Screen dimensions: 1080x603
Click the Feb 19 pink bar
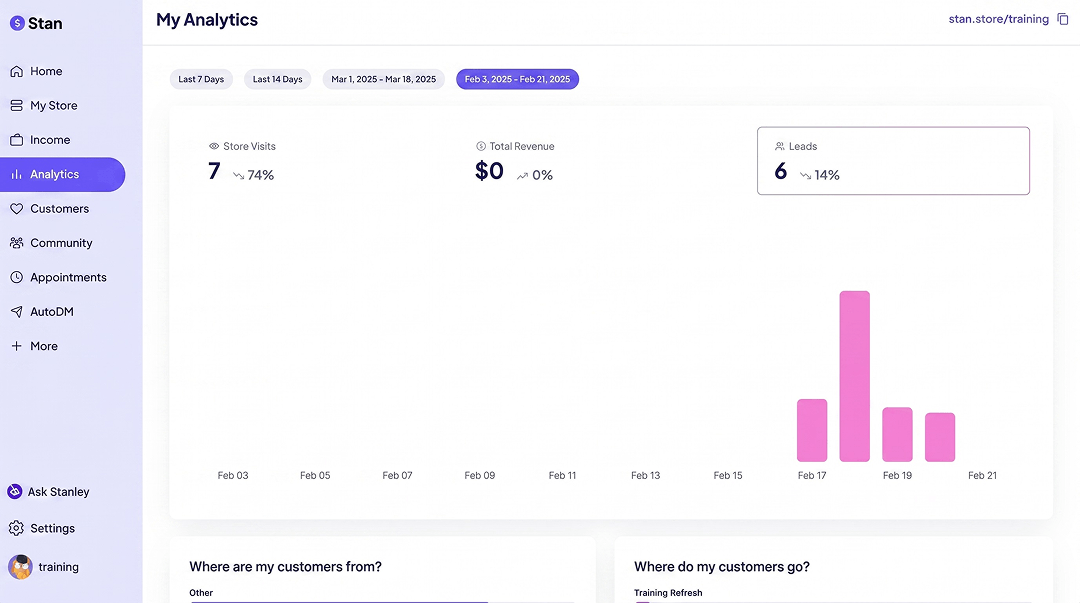(897, 434)
